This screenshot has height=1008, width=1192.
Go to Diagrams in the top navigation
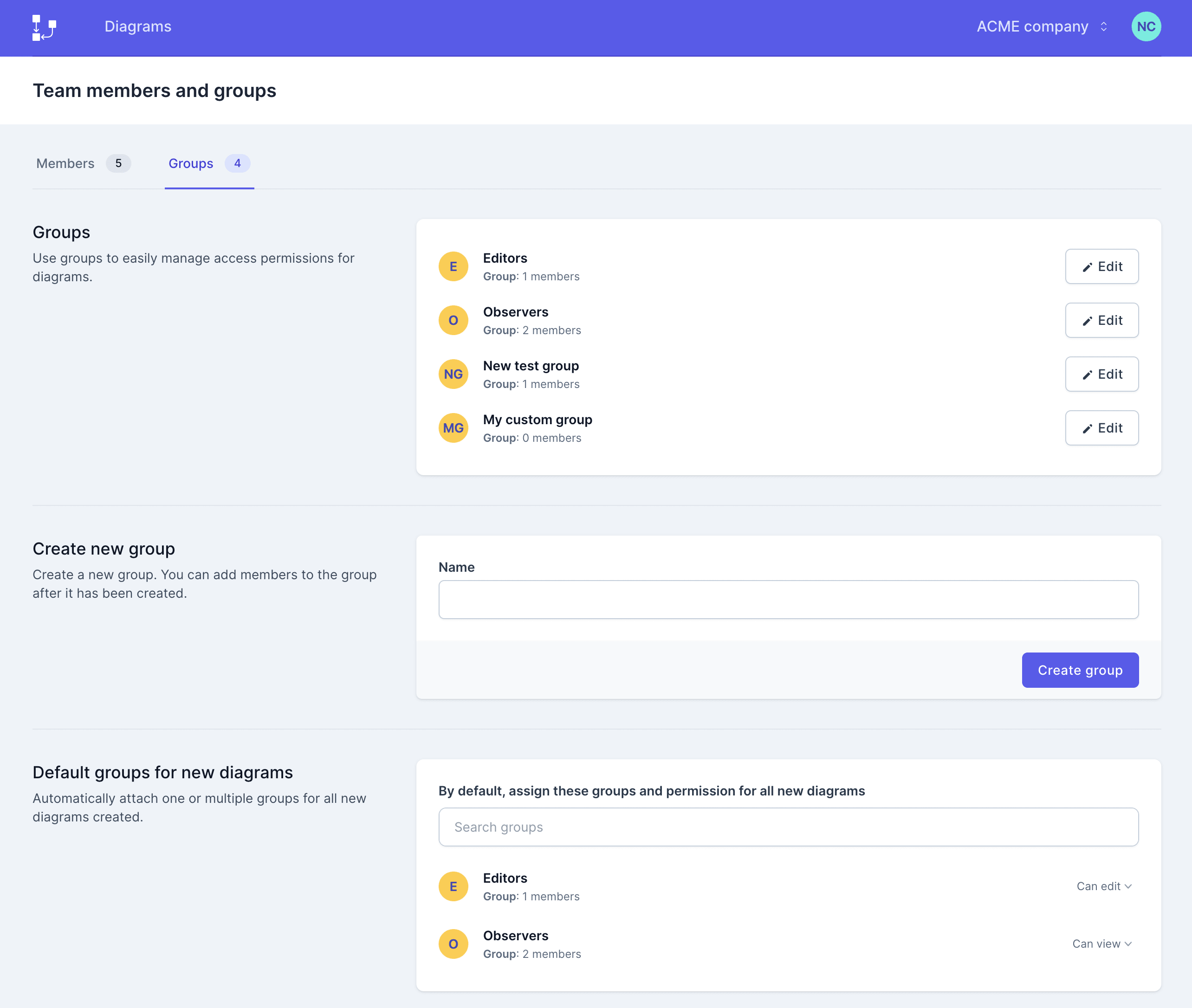point(138,27)
